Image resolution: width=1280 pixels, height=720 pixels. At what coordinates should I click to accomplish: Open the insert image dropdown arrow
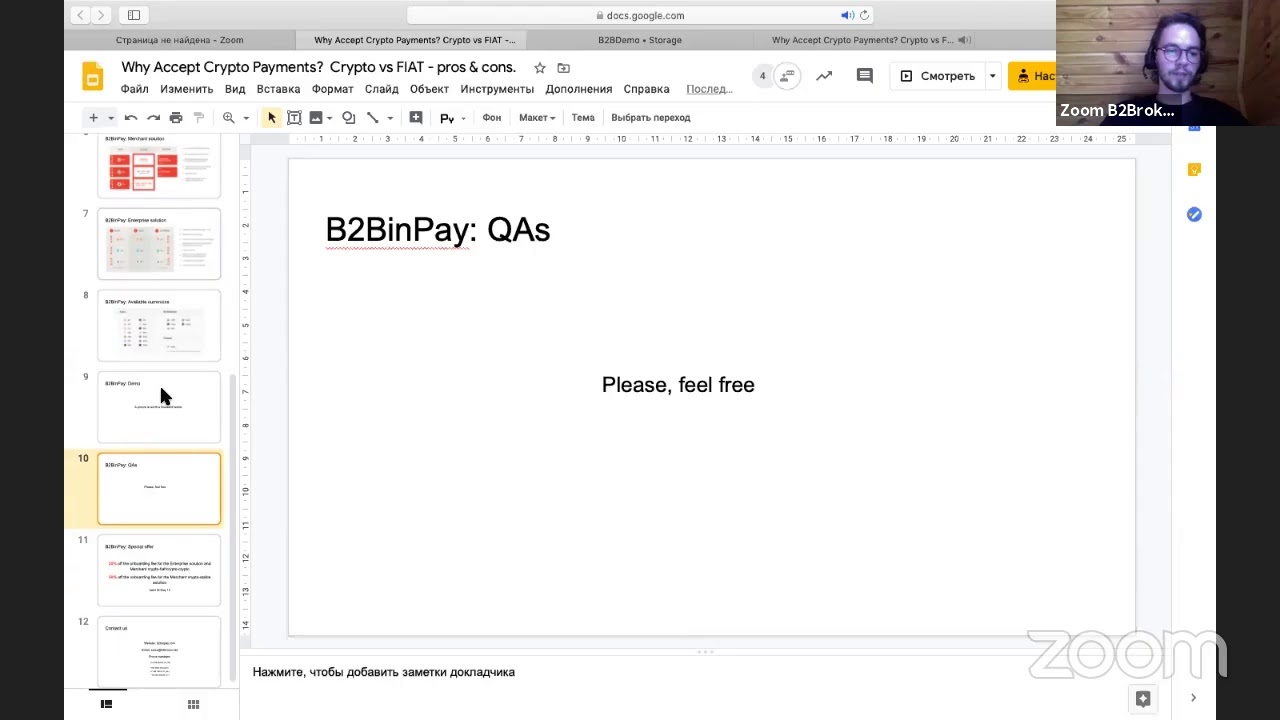[x=330, y=118]
